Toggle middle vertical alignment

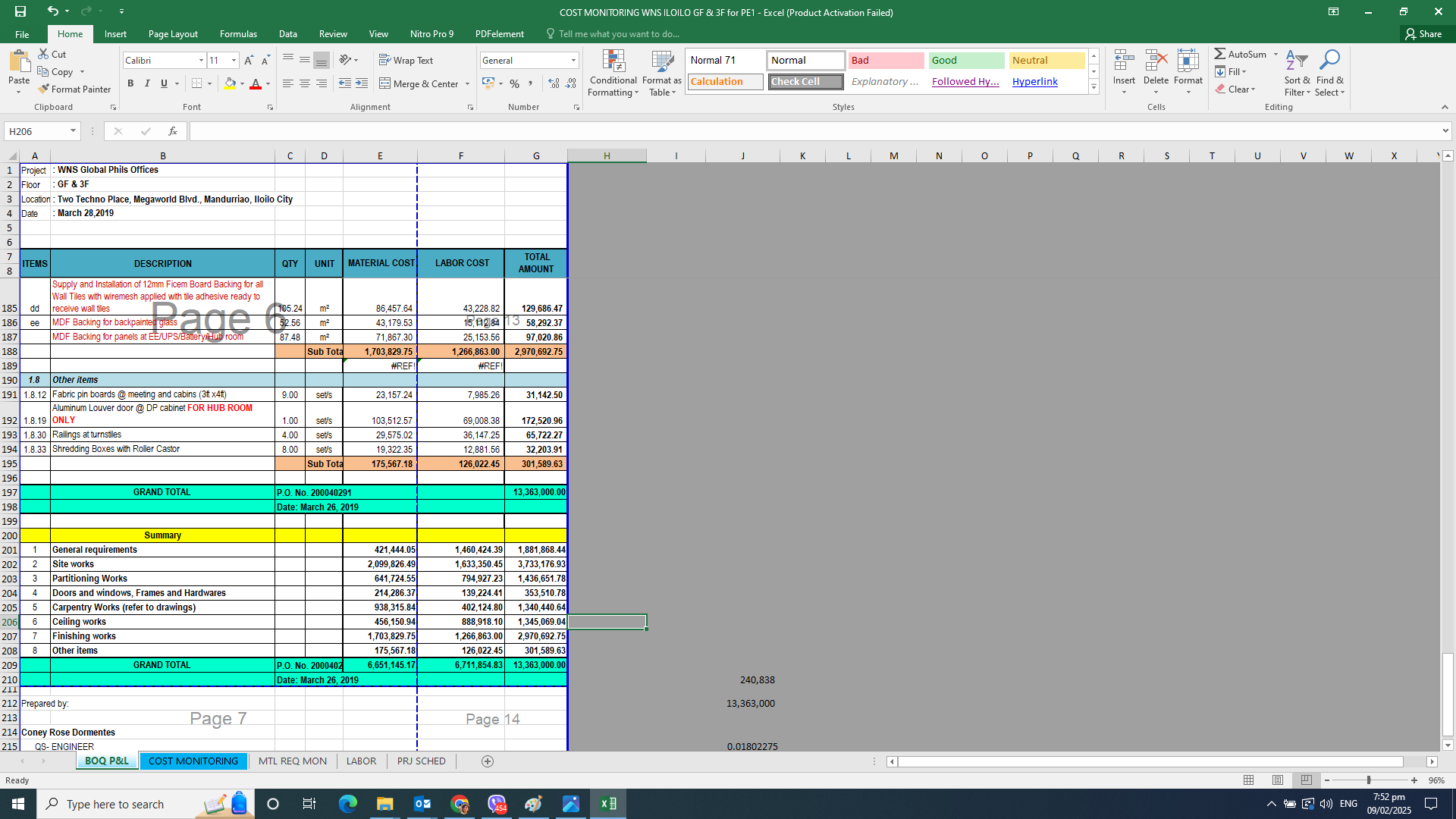pyautogui.click(x=304, y=60)
